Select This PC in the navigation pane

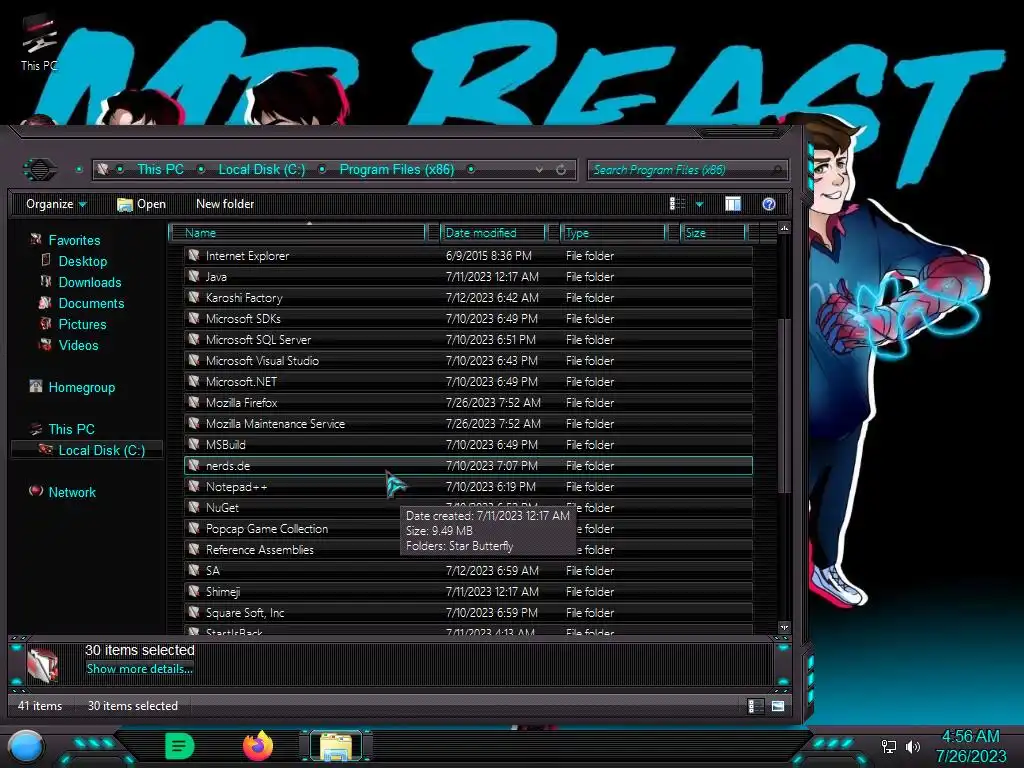(71, 429)
